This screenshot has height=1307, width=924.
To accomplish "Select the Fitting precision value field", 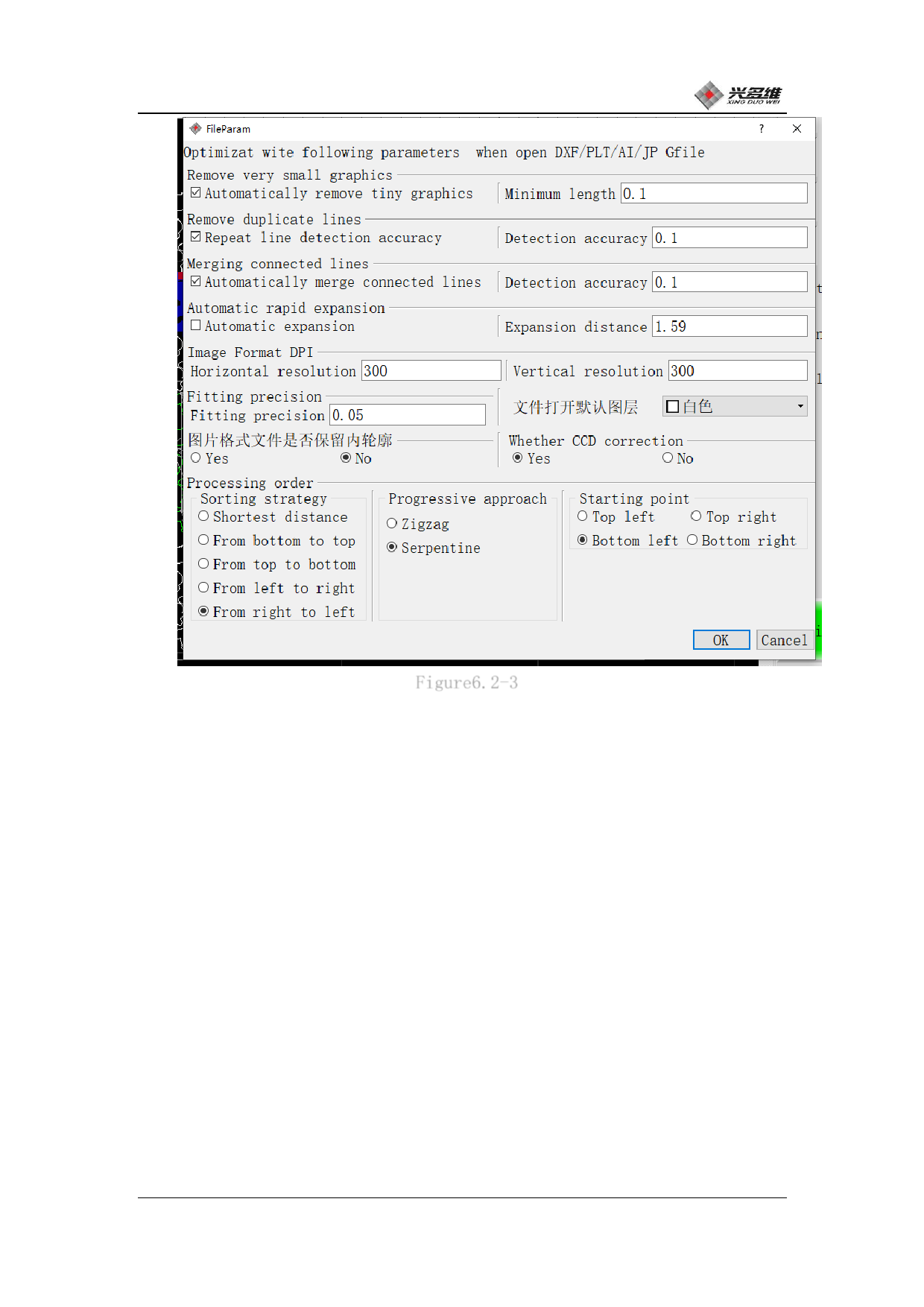I will tap(407, 415).
